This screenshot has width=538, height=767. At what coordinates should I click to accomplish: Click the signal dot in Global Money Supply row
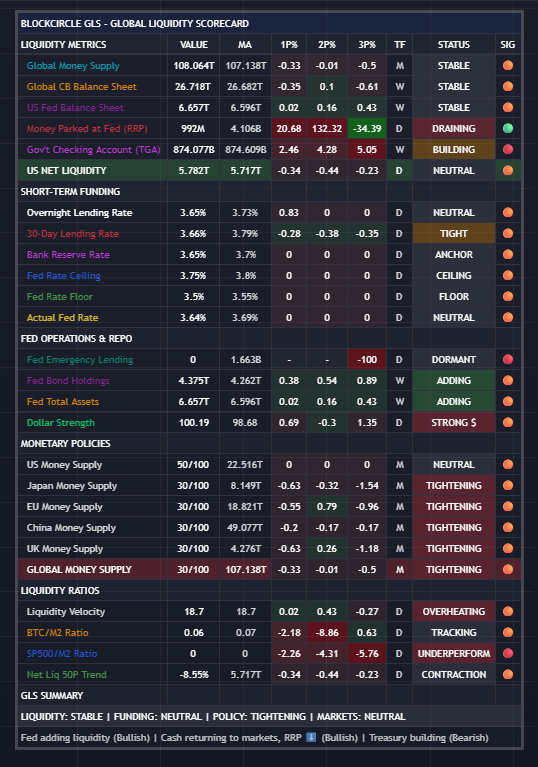tap(508, 66)
